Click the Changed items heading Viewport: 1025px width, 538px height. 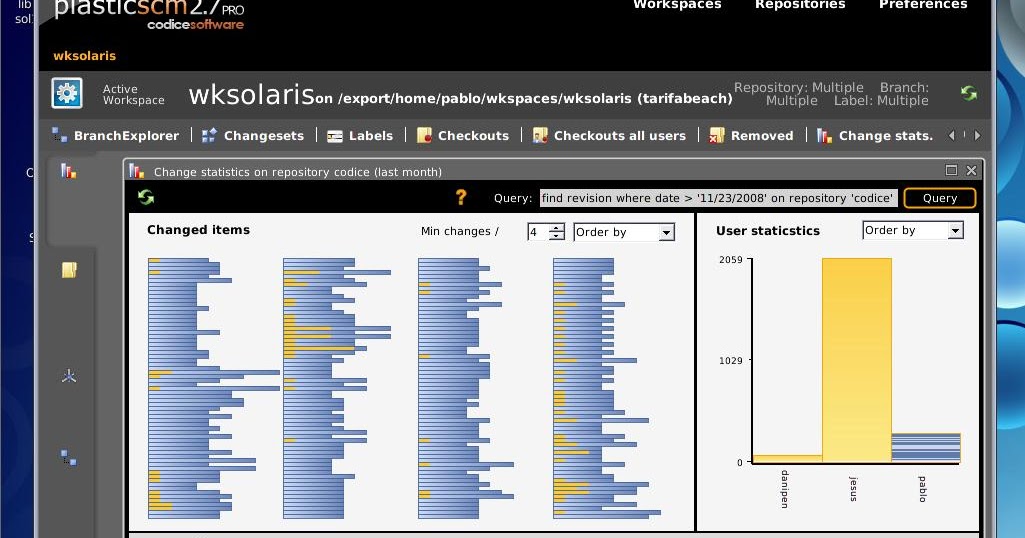click(198, 230)
